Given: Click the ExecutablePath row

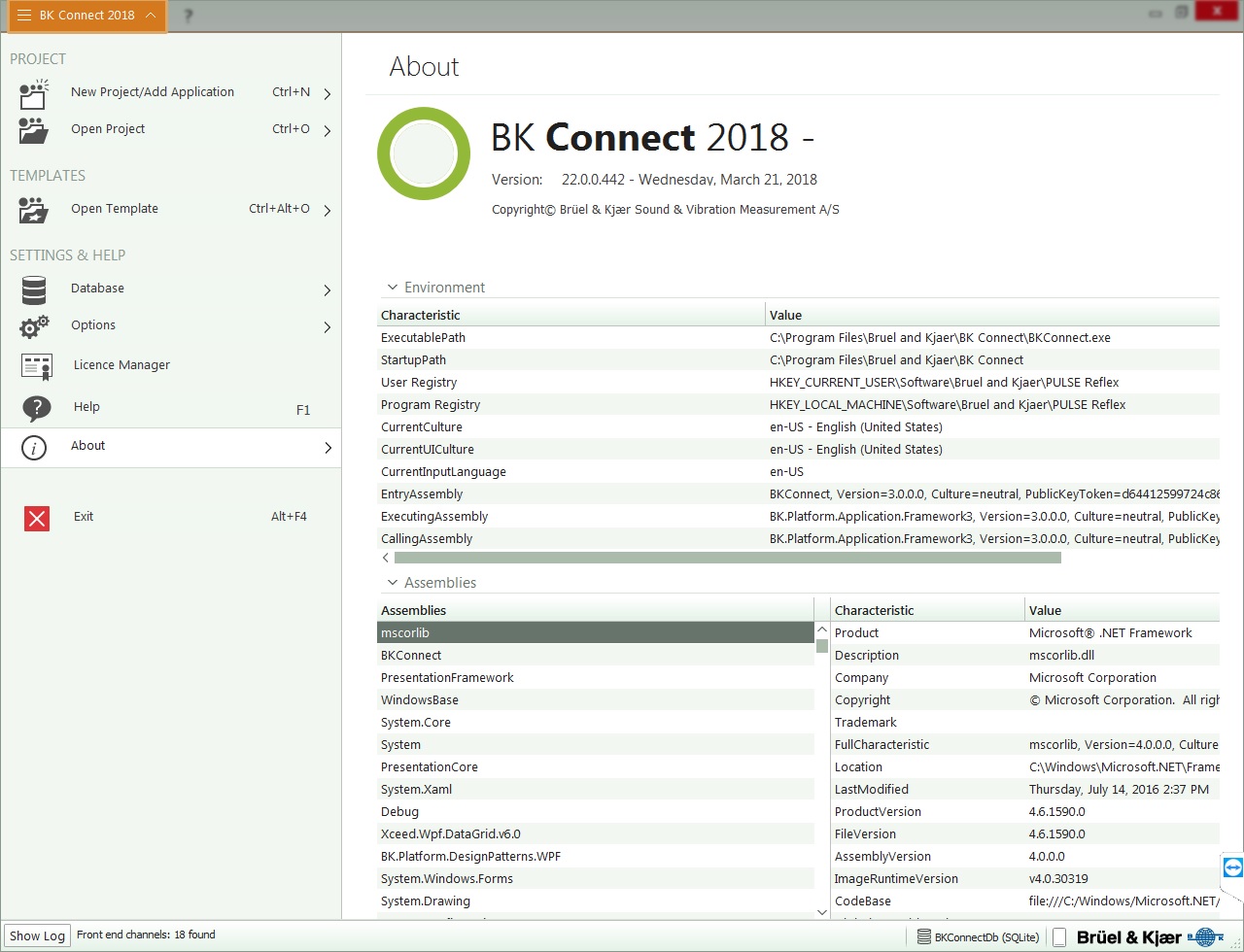Looking at the screenshot, I should coord(798,337).
